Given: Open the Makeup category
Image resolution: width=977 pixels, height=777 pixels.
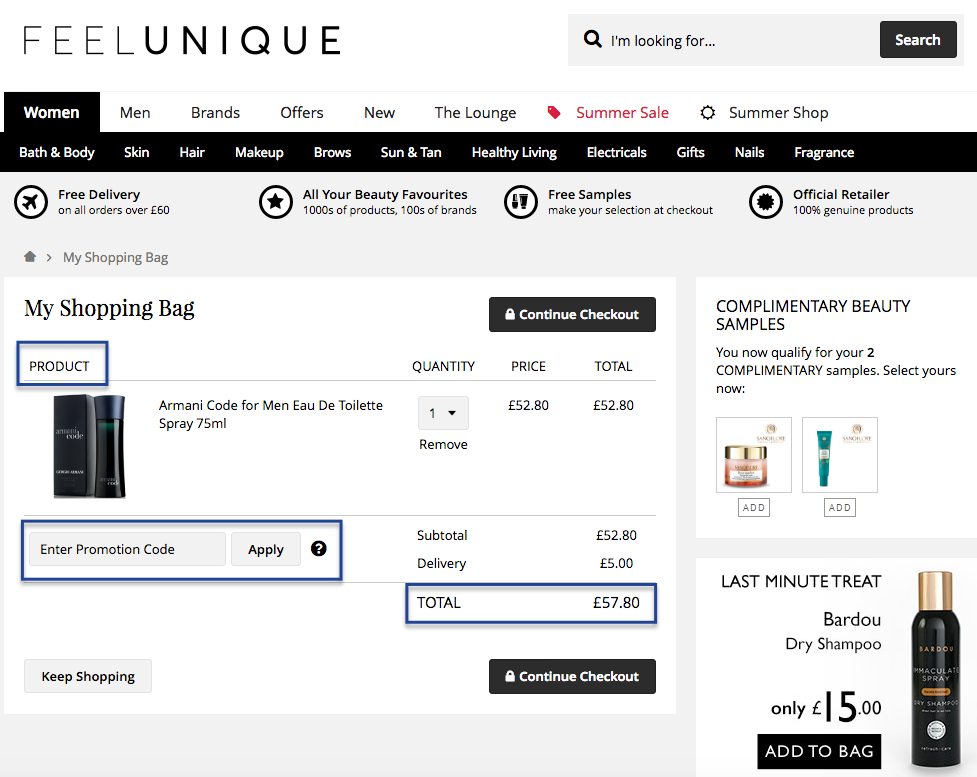Looking at the screenshot, I should (259, 153).
